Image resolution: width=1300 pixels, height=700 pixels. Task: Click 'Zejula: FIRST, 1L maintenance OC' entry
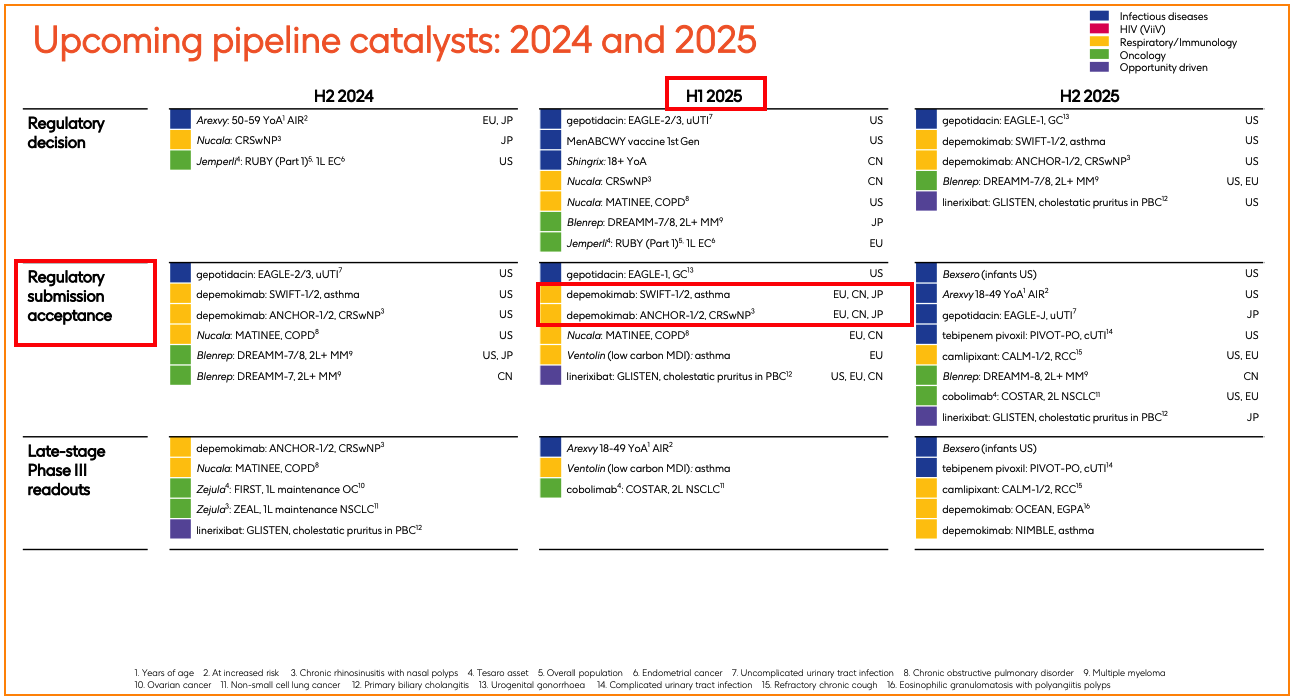[x=280, y=489]
